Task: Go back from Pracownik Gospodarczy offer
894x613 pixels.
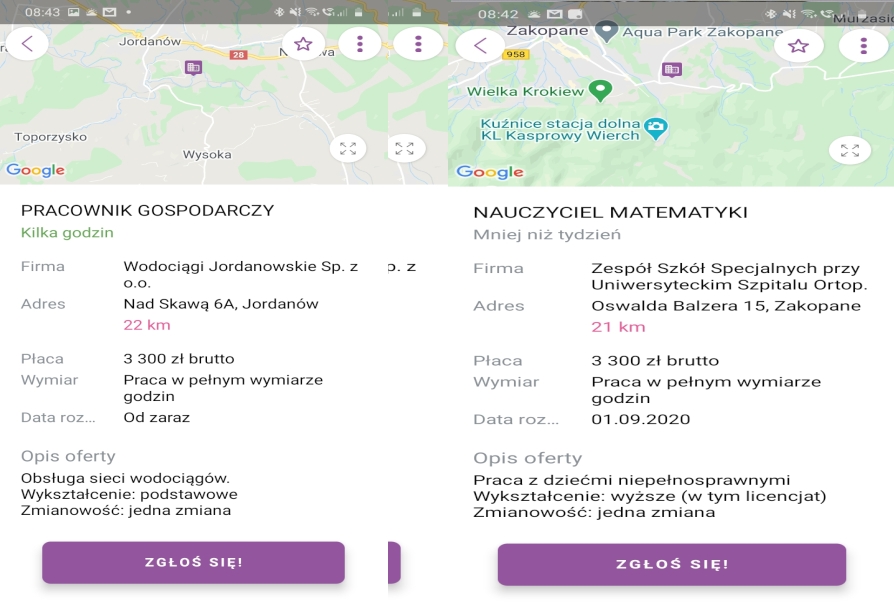Action: point(27,43)
